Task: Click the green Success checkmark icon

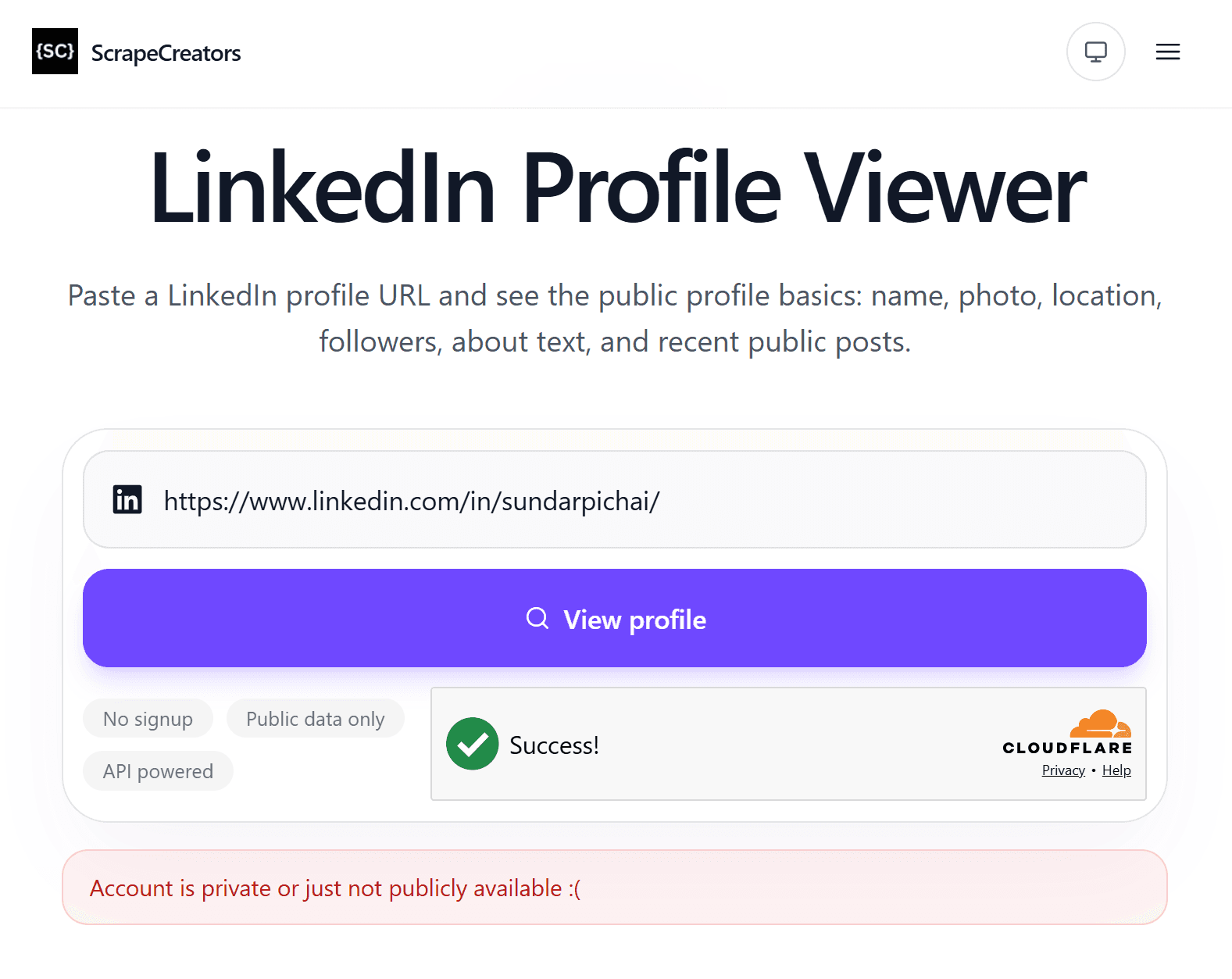Action: coord(472,744)
